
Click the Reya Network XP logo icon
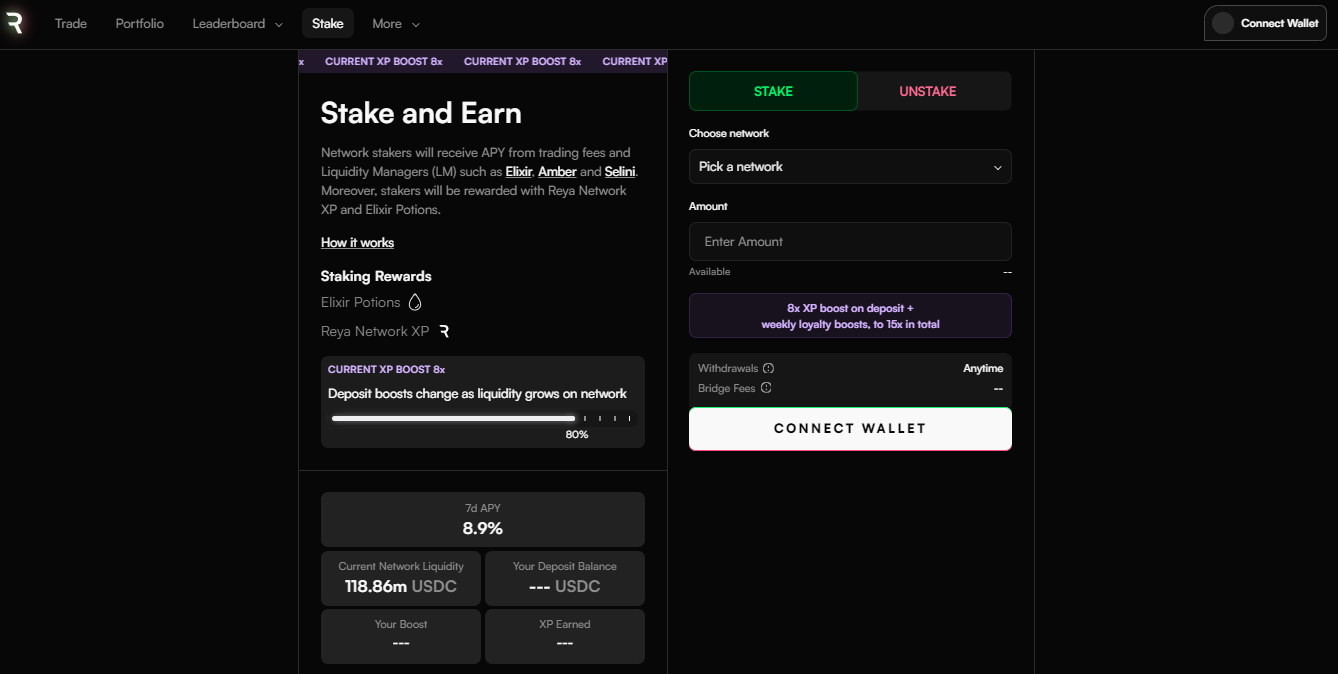tap(444, 331)
